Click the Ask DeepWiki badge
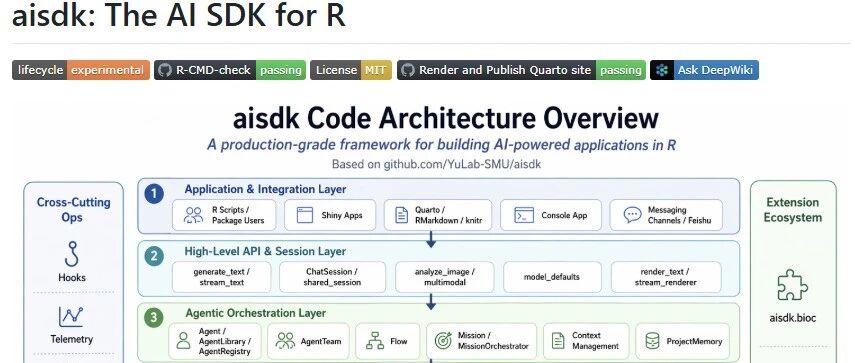 tap(704, 70)
